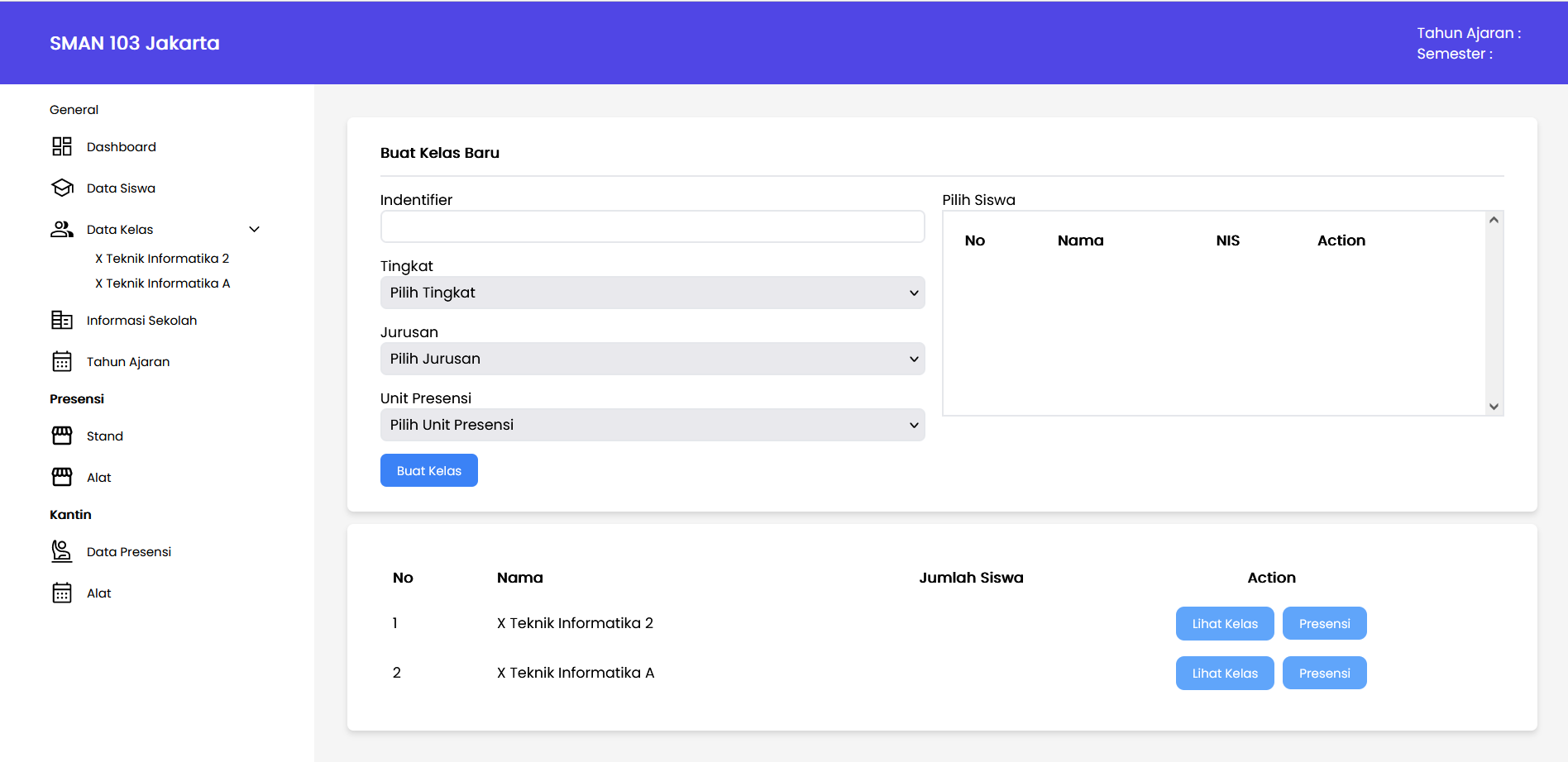Click the Pilih Siswa scrollbar up arrow
Screen dimensions: 1568x762
[x=1494, y=220]
